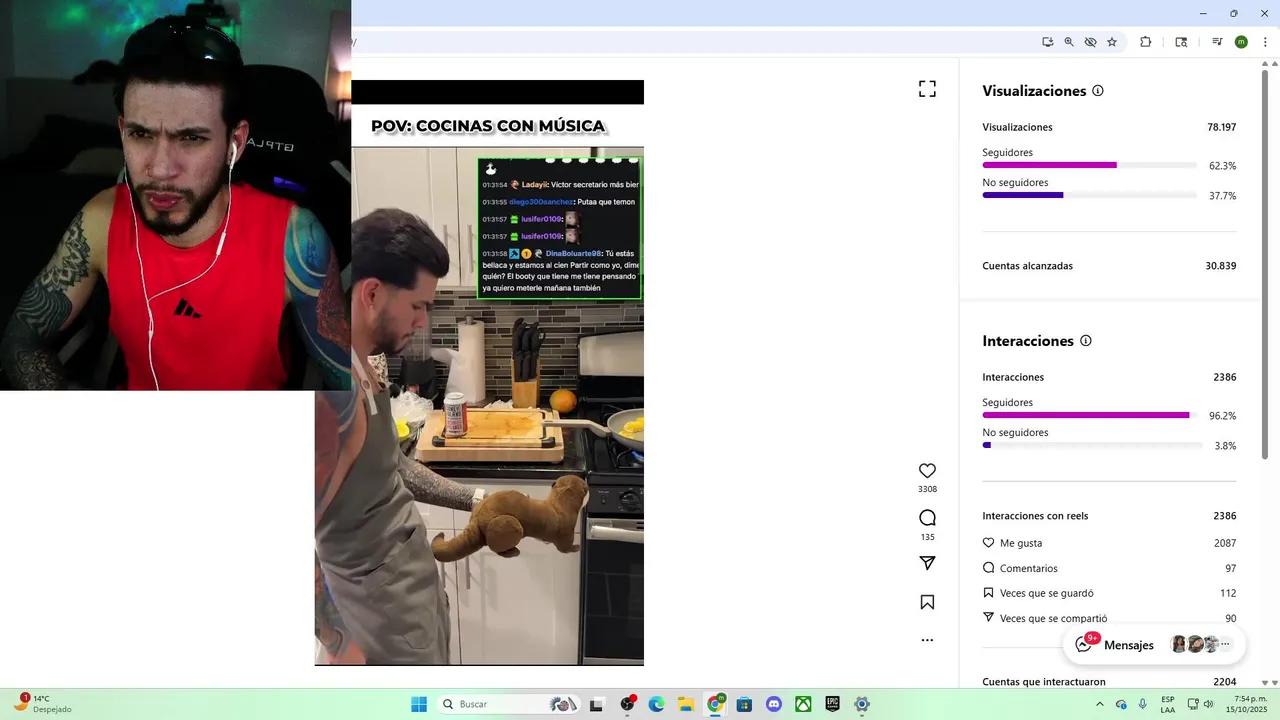The image size is (1280, 720).
Task: Like the reel with the heart icon
Action: 927,471
